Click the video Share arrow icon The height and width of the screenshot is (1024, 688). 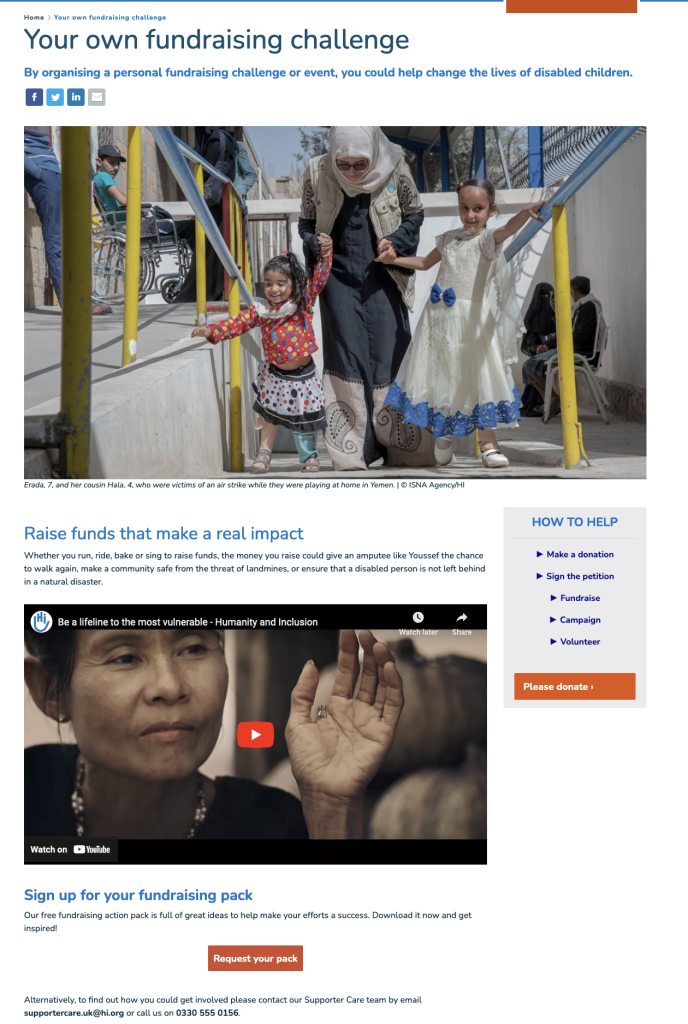point(461,617)
